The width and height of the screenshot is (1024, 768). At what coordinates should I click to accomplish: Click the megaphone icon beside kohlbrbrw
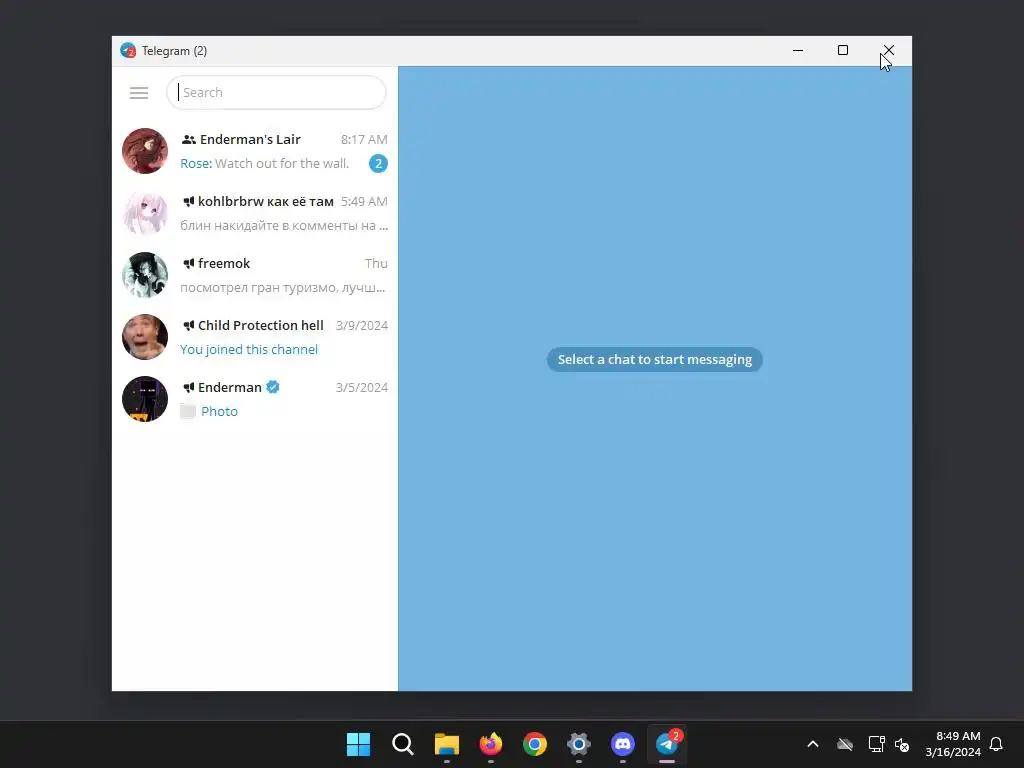click(189, 201)
